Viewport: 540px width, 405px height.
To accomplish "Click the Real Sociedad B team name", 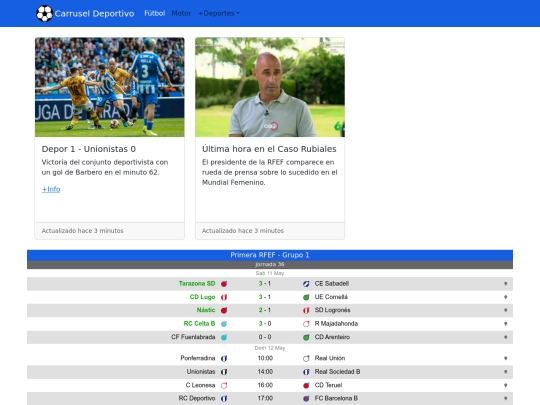I will click(337, 372).
